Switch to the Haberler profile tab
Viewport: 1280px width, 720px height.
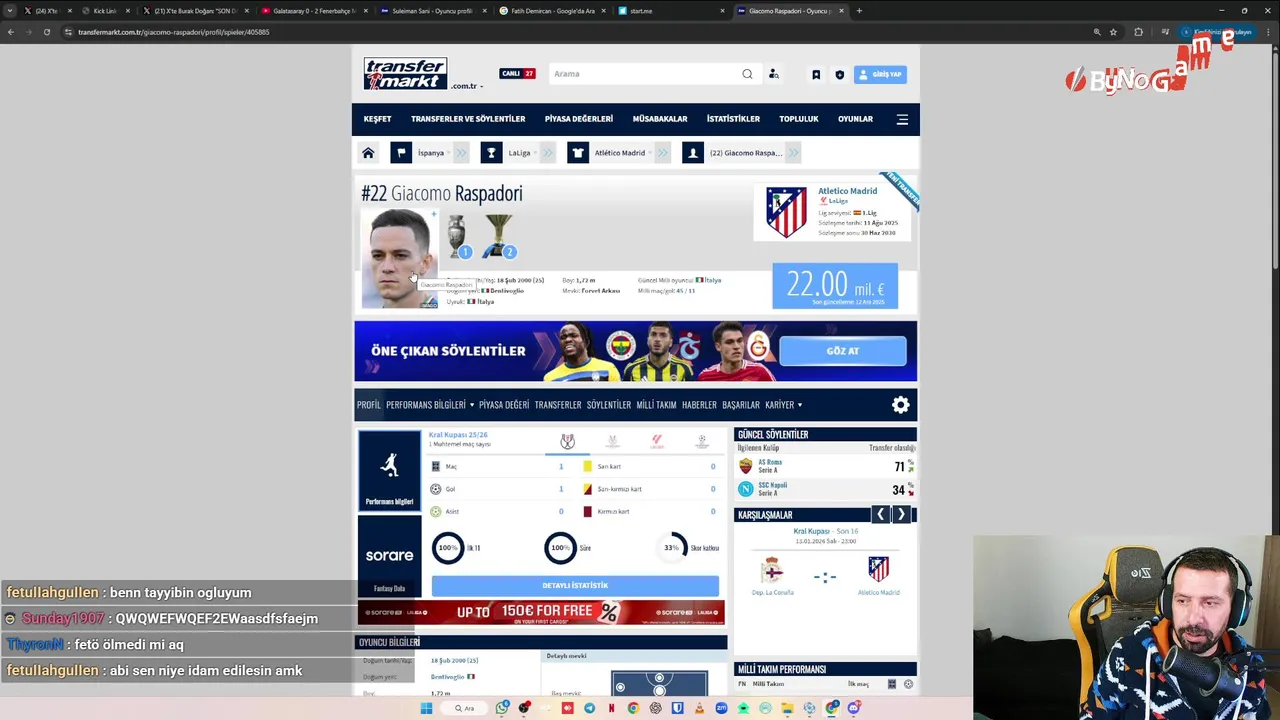point(699,405)
